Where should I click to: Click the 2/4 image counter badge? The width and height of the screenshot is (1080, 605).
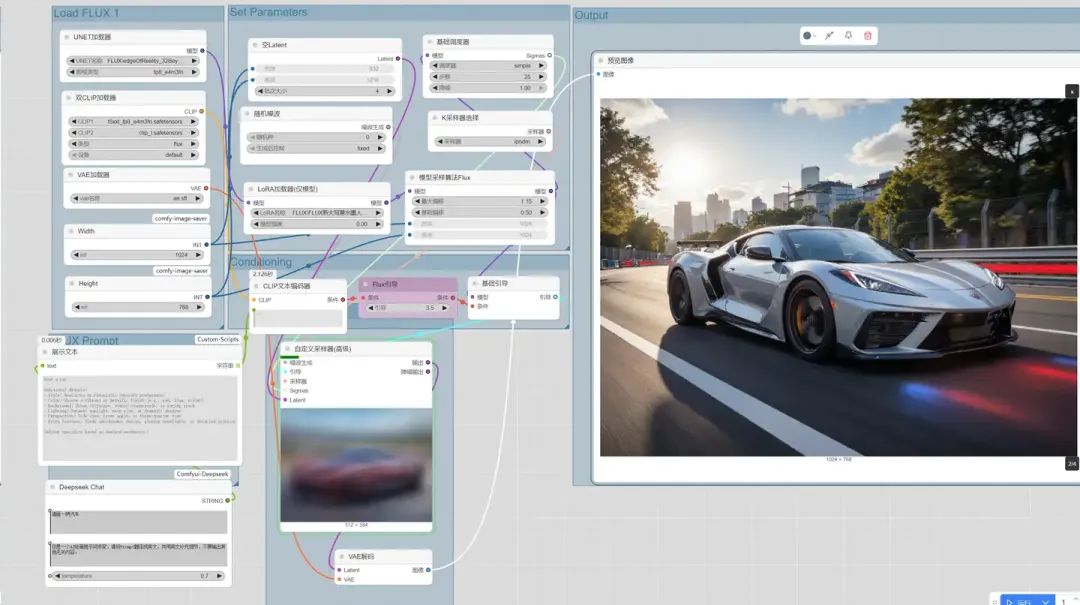tap(1072, 464)
